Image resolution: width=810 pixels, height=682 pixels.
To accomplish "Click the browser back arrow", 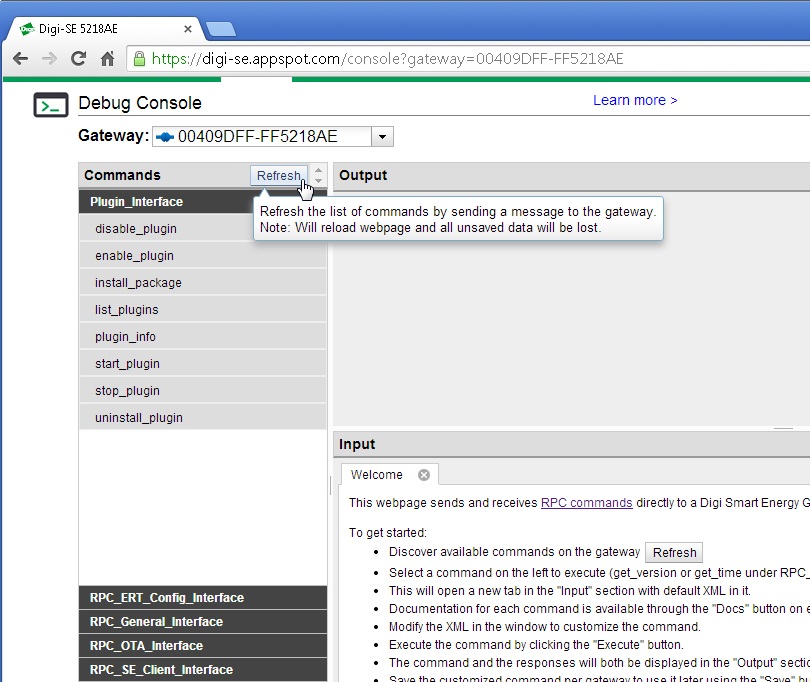I will pos(20,59).
